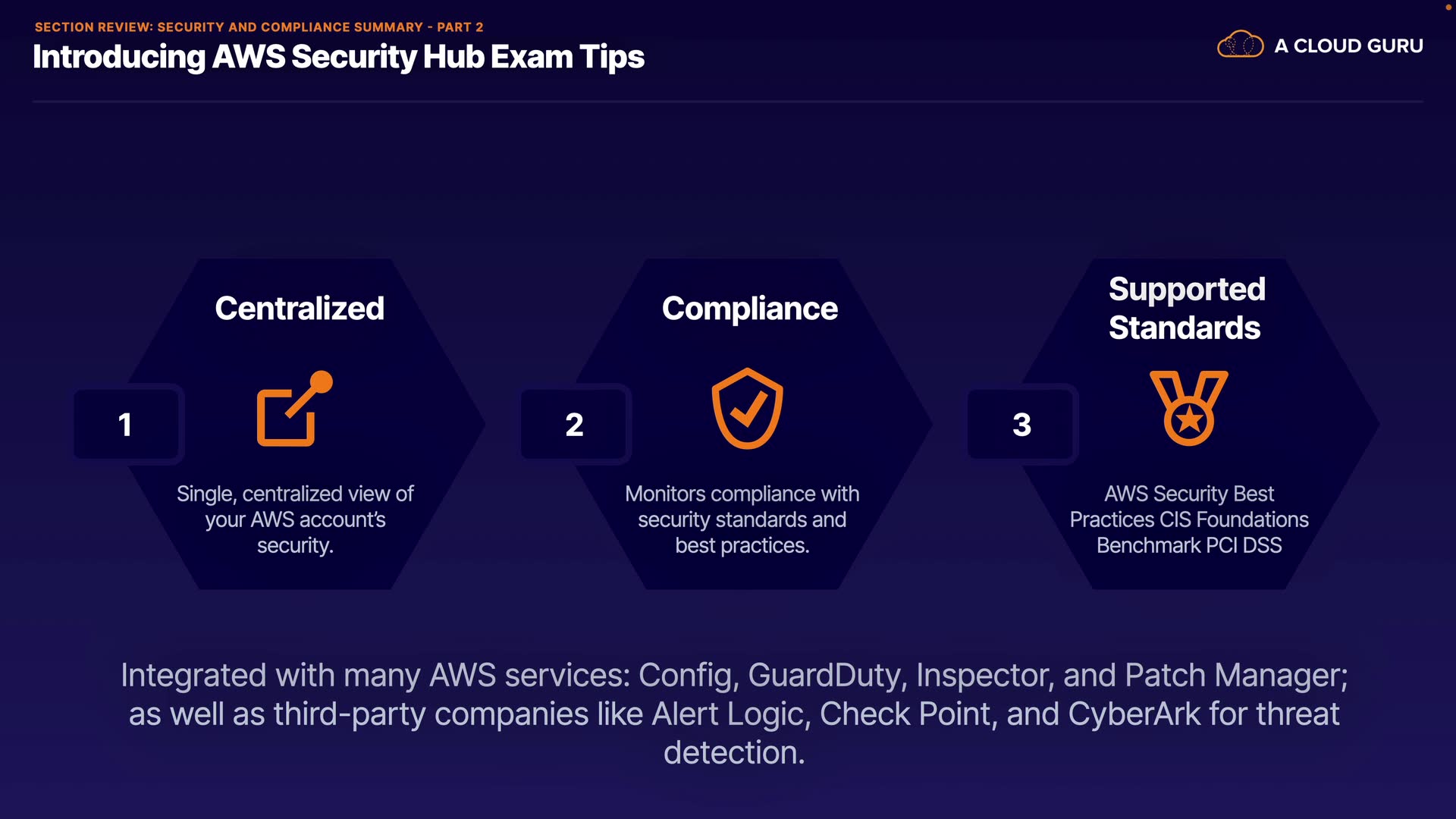Select the number 3 badge
This screenshot has height=819, width=1456.
1021,424
